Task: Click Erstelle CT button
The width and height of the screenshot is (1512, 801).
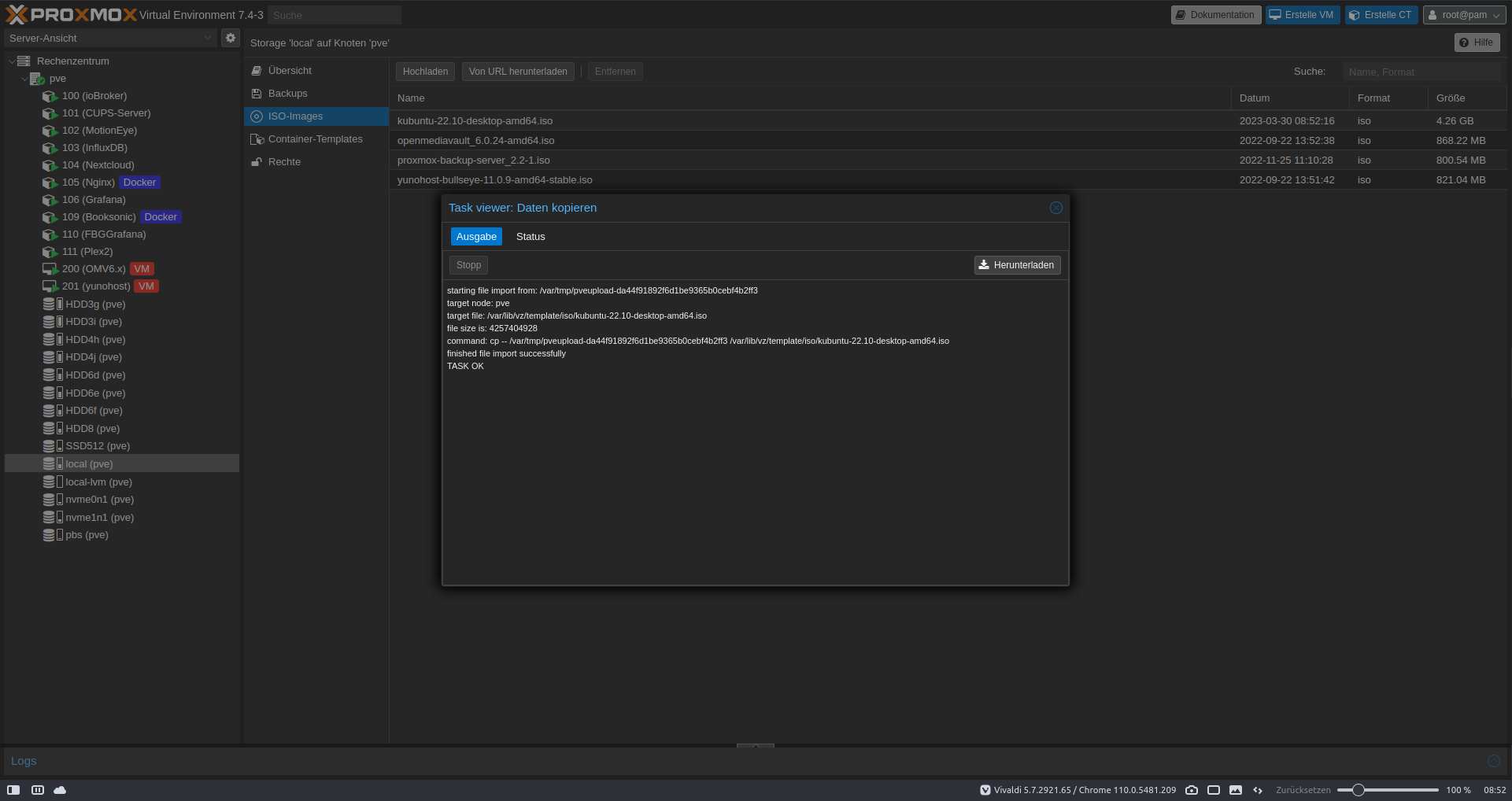Action: [1381, 15]
